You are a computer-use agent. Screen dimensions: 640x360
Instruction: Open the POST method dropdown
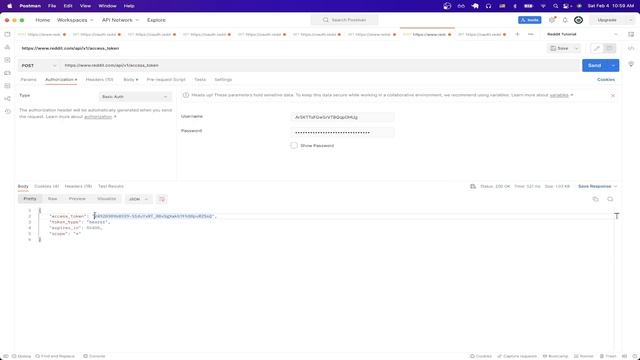tap(39, 65)
